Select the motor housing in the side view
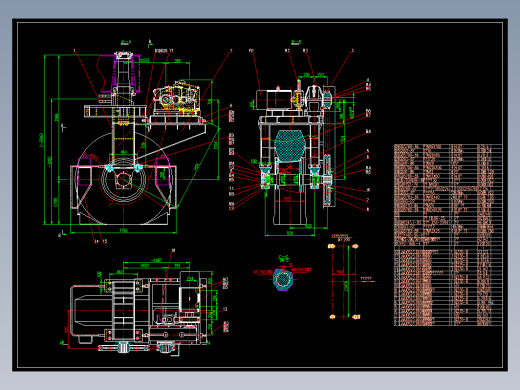520x390 pixels. pos(274,99)
